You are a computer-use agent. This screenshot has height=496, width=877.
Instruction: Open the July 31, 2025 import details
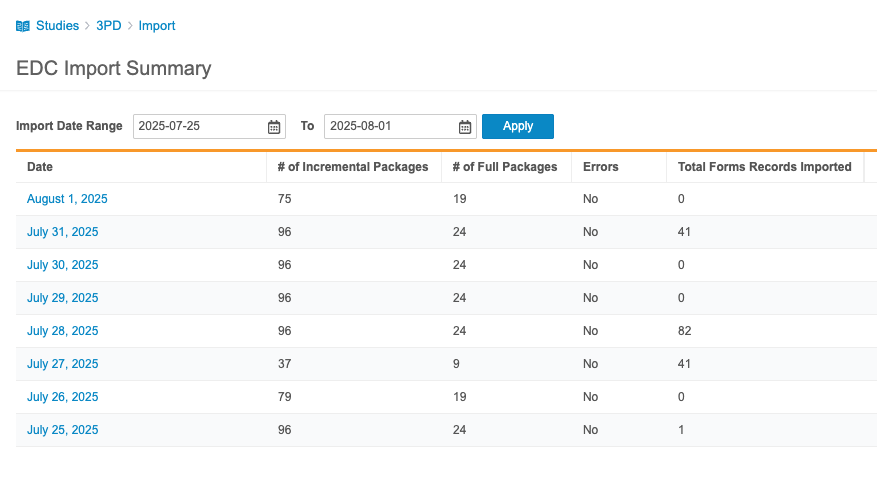coord(62,232)
